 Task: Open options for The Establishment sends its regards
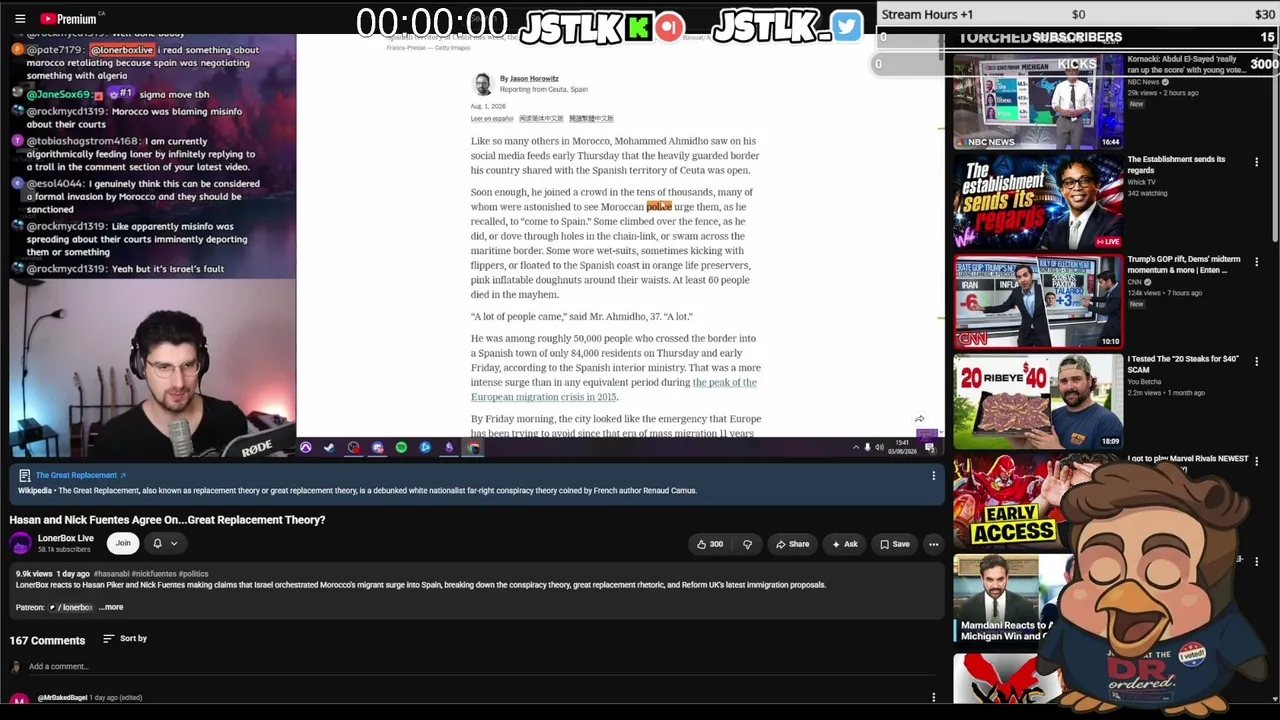coord(1257,161)
